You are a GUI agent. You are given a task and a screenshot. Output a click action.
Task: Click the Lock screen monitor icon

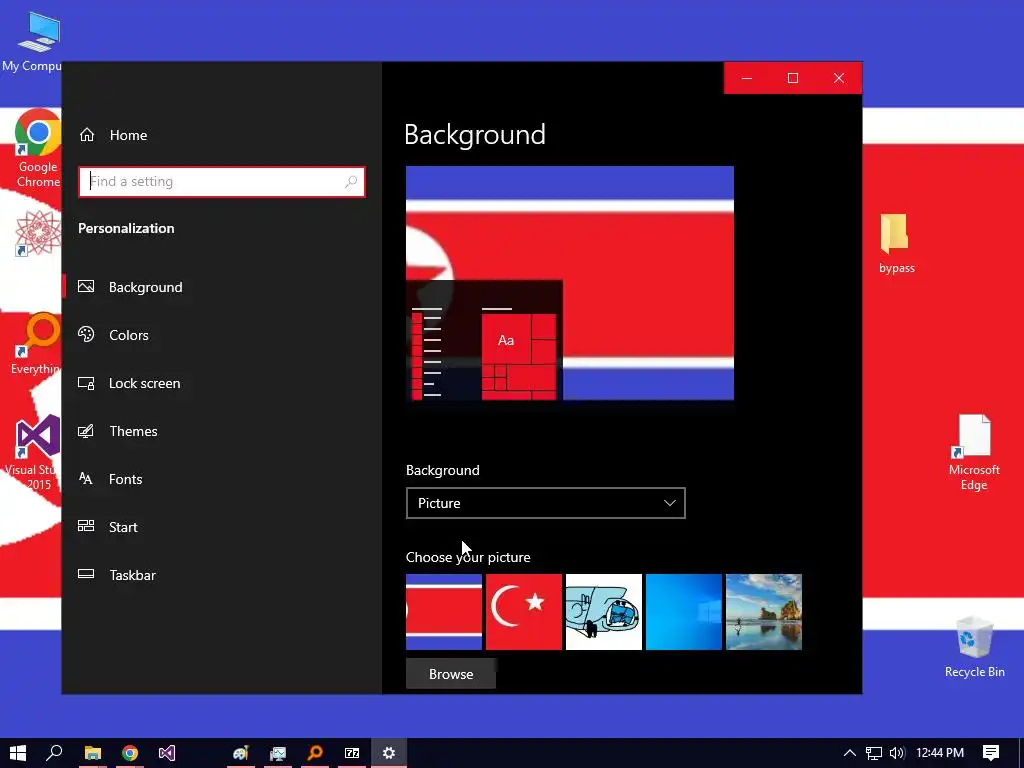click(x=86, y=383)
